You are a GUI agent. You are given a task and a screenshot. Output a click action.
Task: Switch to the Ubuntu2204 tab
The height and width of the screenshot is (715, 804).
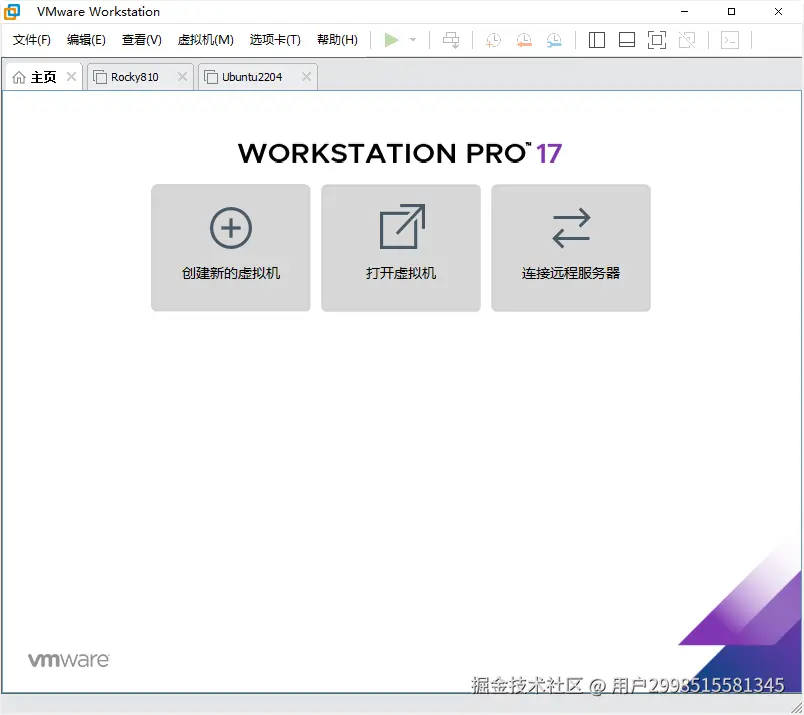(258, 77)
